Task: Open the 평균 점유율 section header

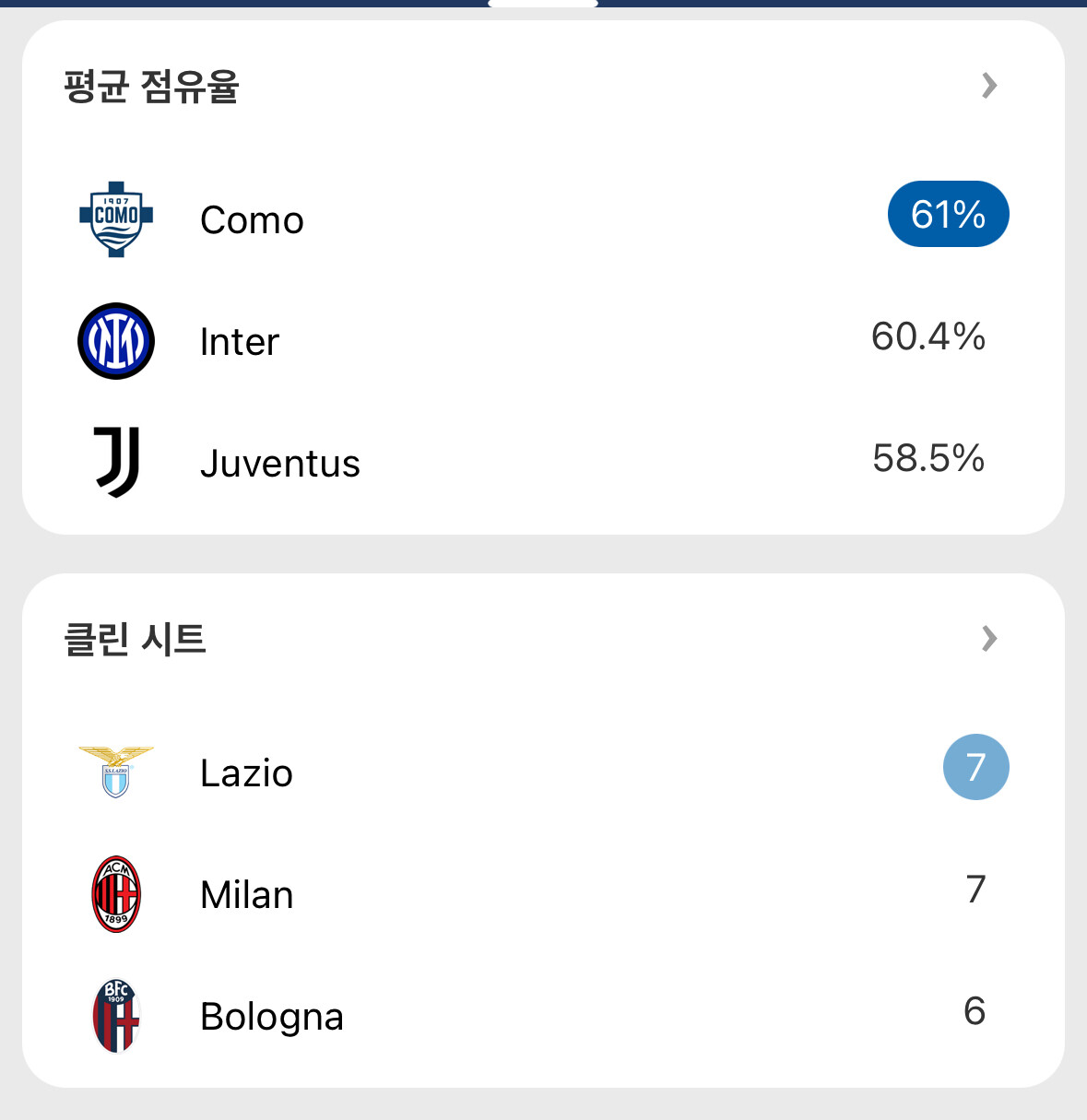Action: (x=152, y=87)
